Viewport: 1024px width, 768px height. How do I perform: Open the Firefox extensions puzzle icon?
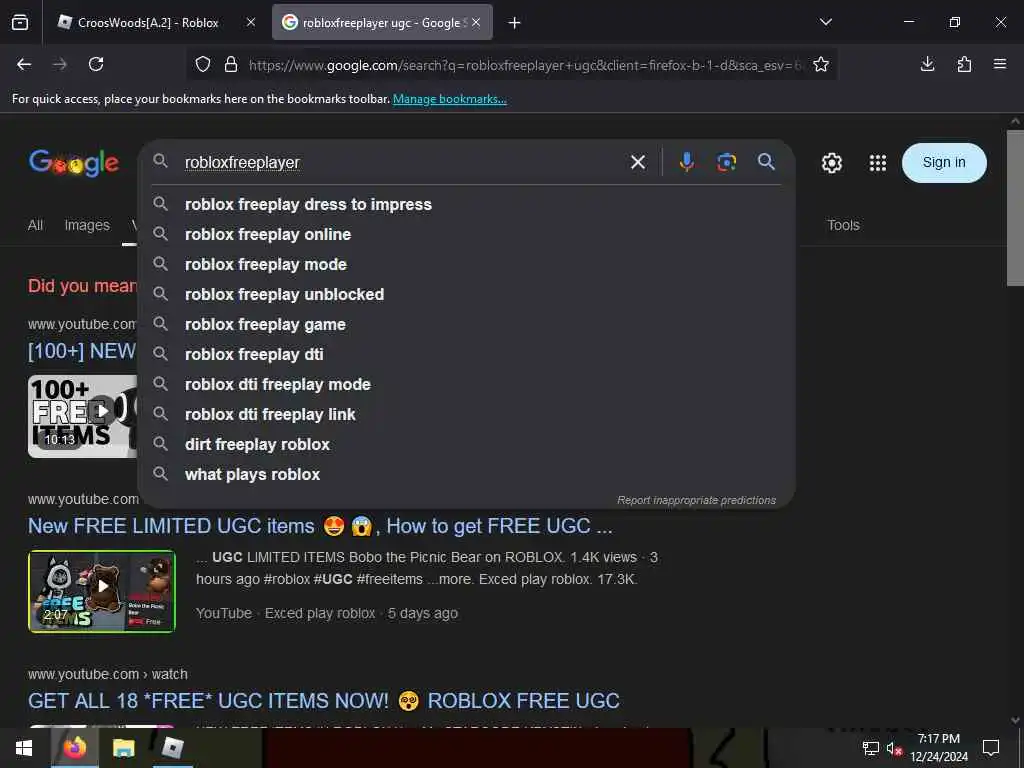[964, 64]
